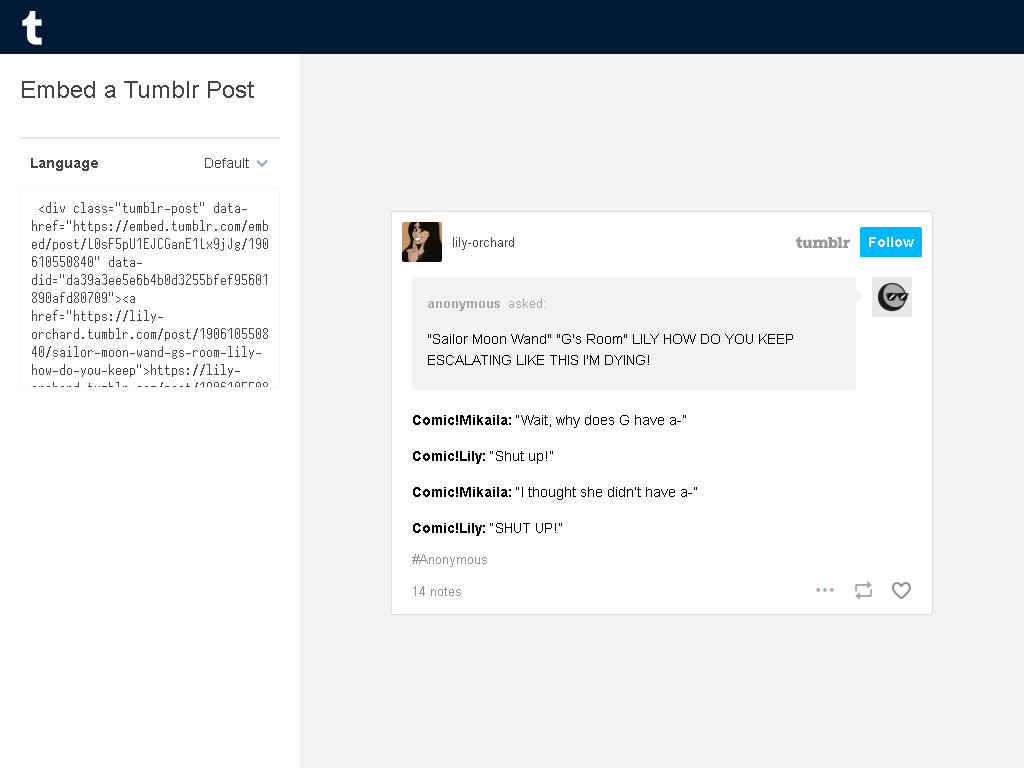Viewport: 1024px width, 768px height.
Task: Expand the Language dropdown chevron
Action: coord(262,163)
